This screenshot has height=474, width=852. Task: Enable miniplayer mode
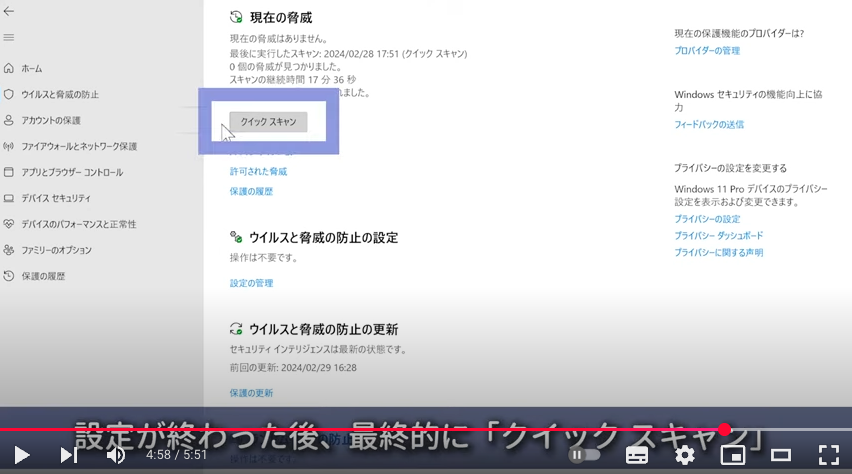(x=732, y=455)
